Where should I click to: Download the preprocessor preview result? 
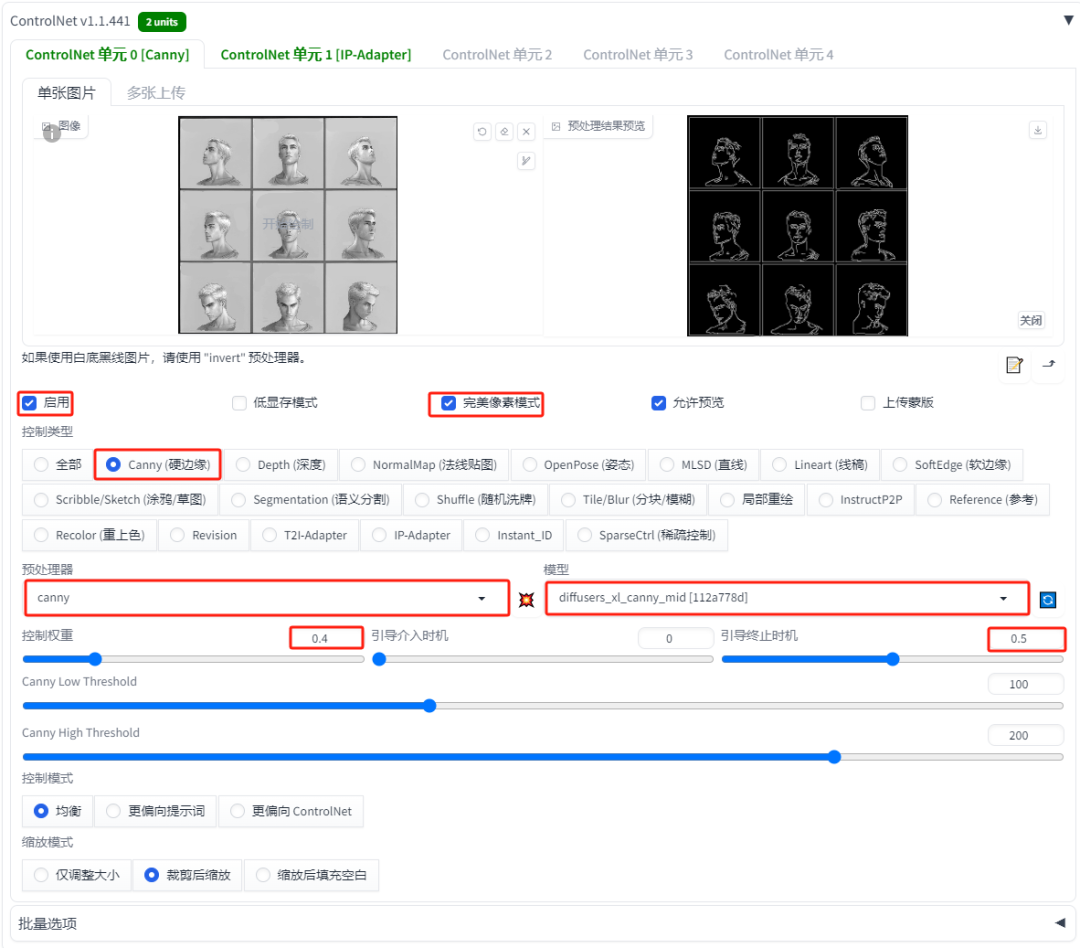click(x=1038, y=130)
